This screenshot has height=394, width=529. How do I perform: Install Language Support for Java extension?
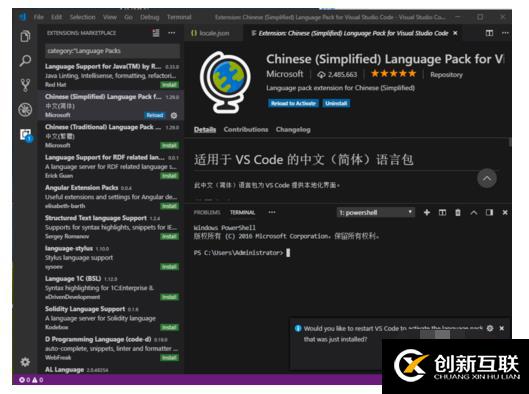[169, 85]
